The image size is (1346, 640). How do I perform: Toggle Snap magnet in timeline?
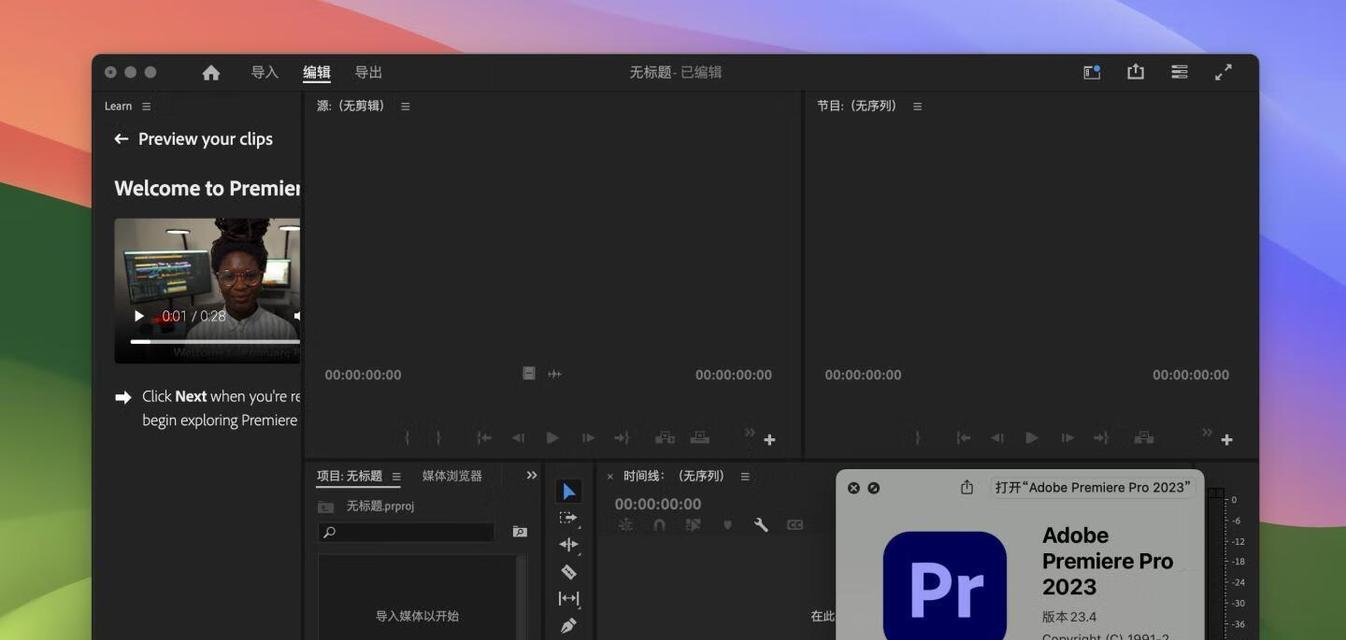[659, 525]
